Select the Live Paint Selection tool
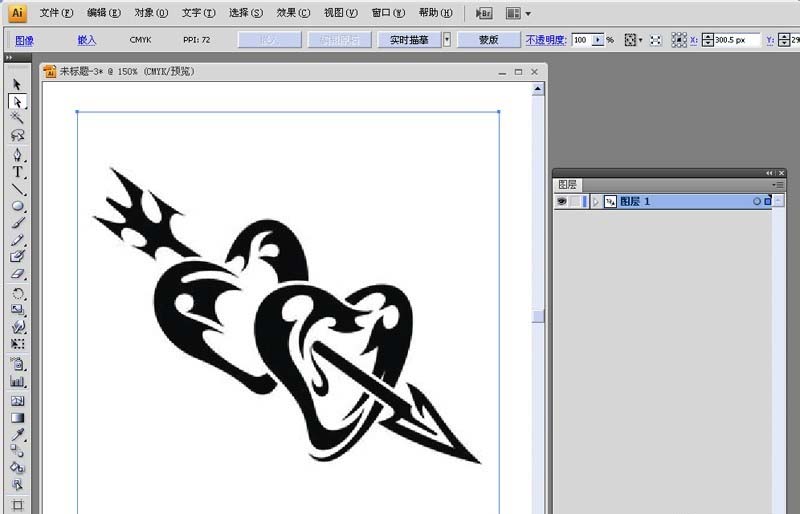This screenshot has height=514, width=800. (x=17, y=484)
